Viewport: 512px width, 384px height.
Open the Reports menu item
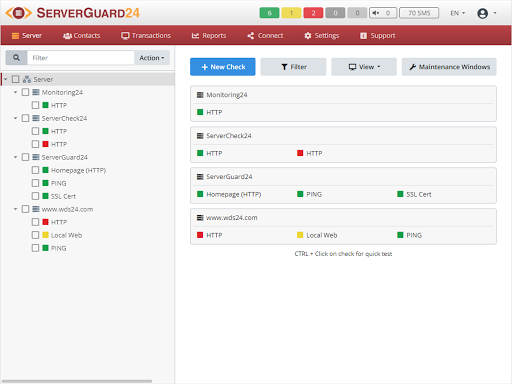pos(209,35)
